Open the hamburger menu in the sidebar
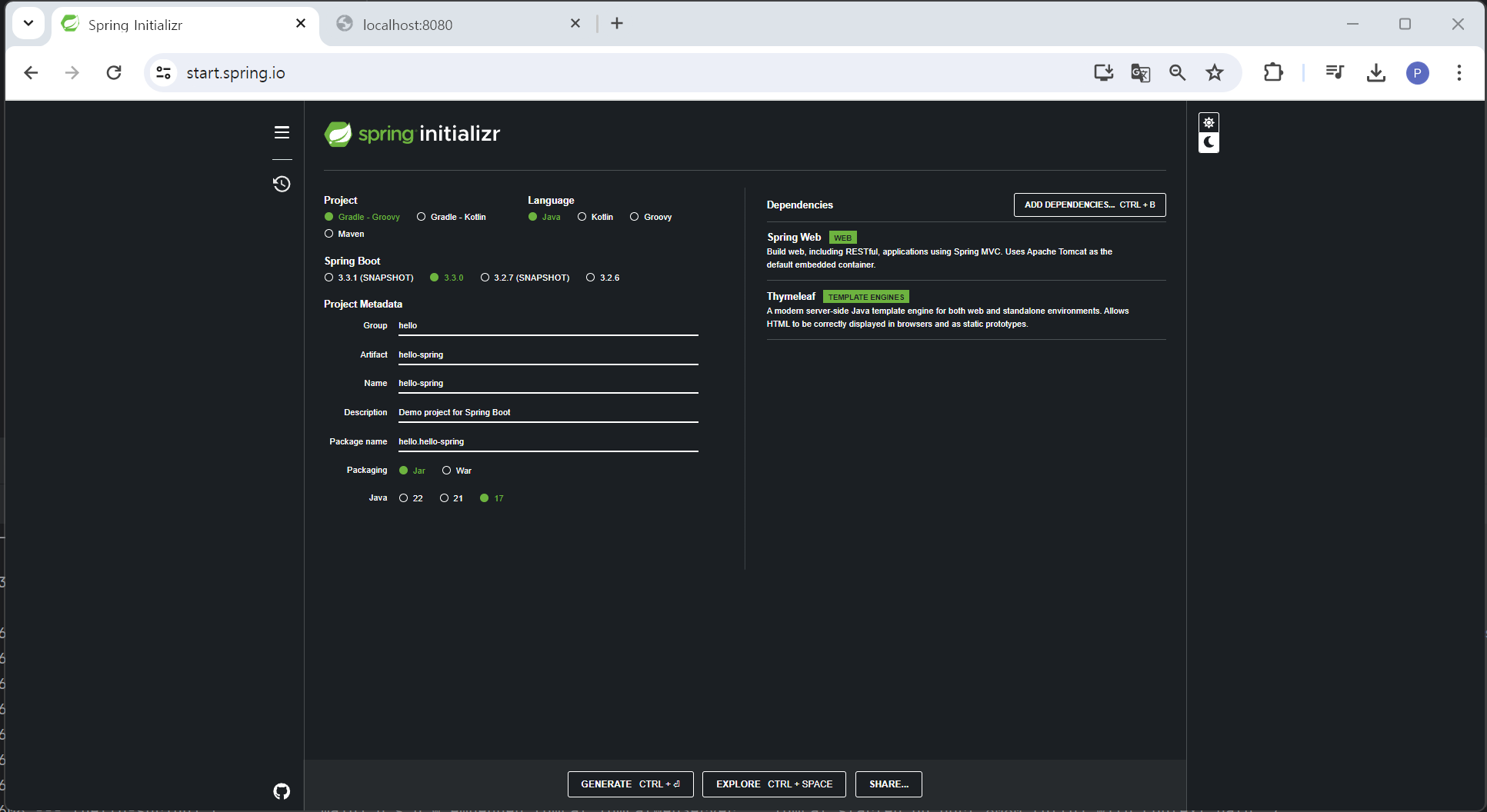Screen dimensions: 1487x812 tap(282, 132)
